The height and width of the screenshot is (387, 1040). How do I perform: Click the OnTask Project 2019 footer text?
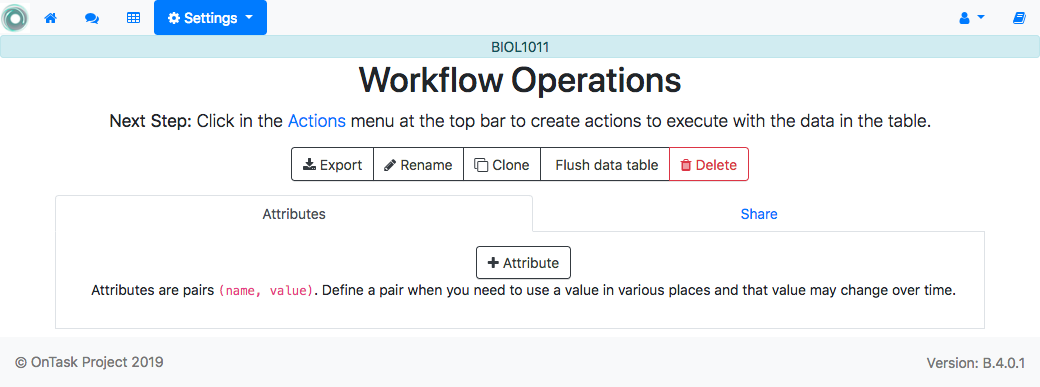[x=90, y=362]
